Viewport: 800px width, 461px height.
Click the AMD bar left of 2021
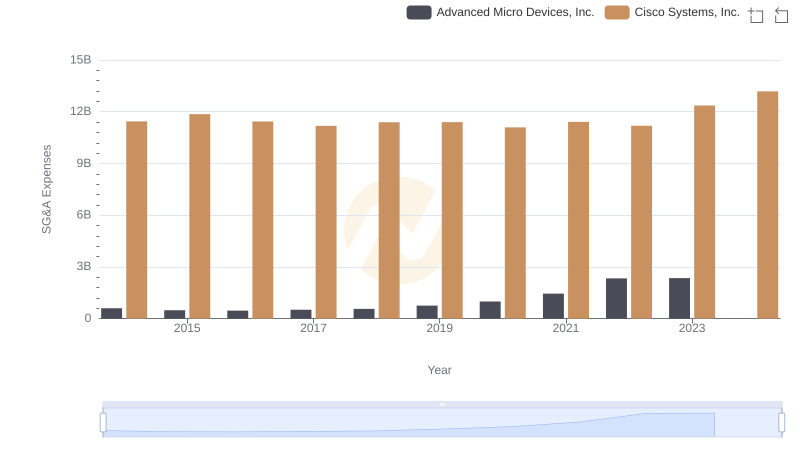pyautogui.click(x=554, y=306)
